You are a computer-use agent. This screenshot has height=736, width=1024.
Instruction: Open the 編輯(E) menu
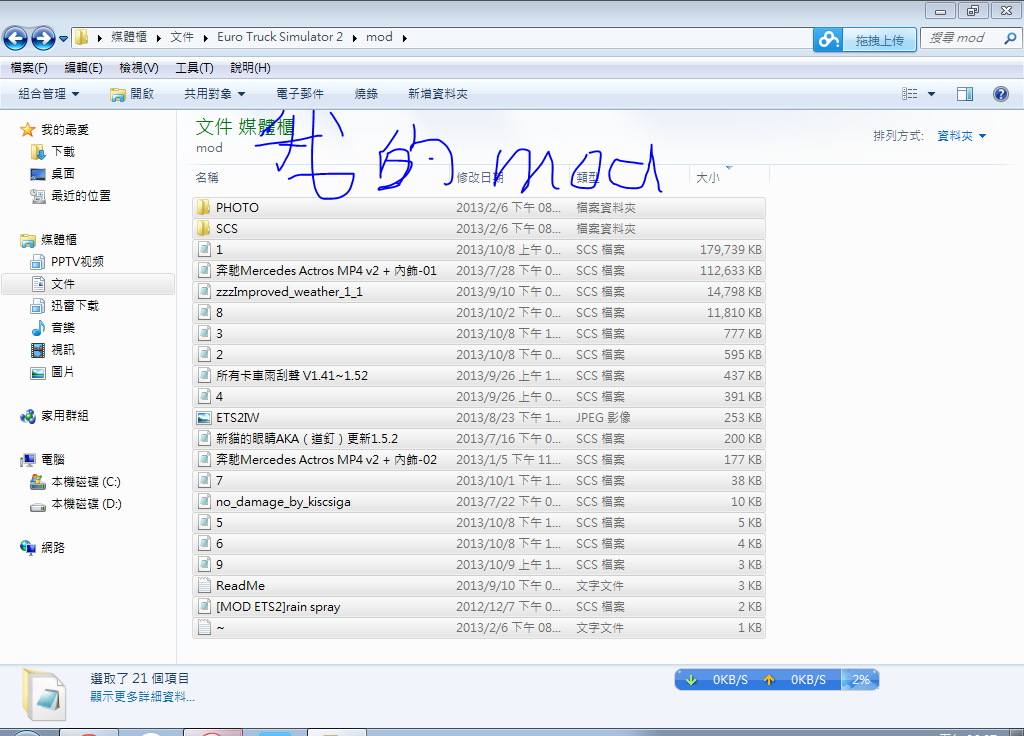coord(83,68)
